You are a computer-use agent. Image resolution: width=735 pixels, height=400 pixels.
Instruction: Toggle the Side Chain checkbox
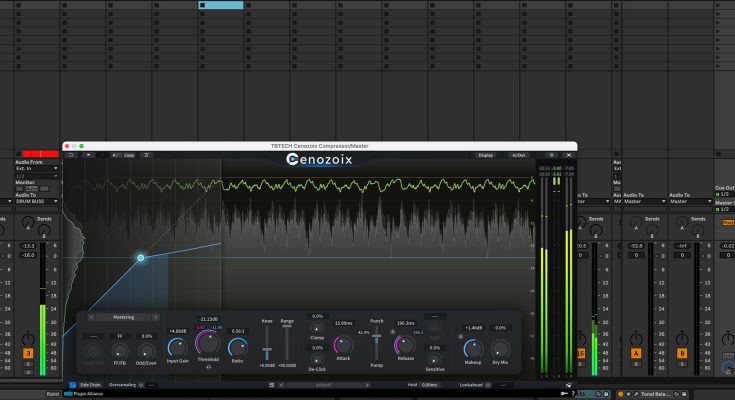pos(73,384)
